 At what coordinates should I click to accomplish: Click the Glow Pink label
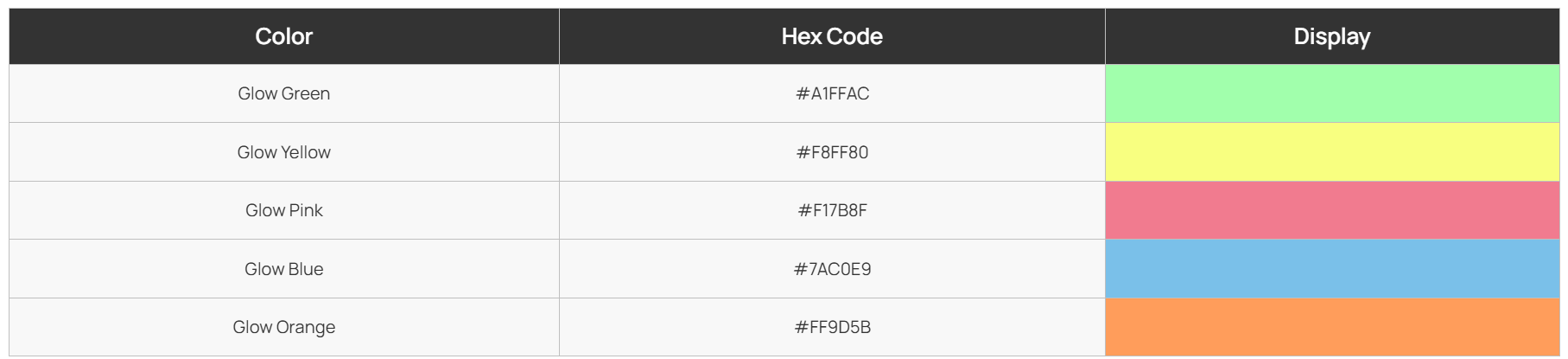[284, 210]
